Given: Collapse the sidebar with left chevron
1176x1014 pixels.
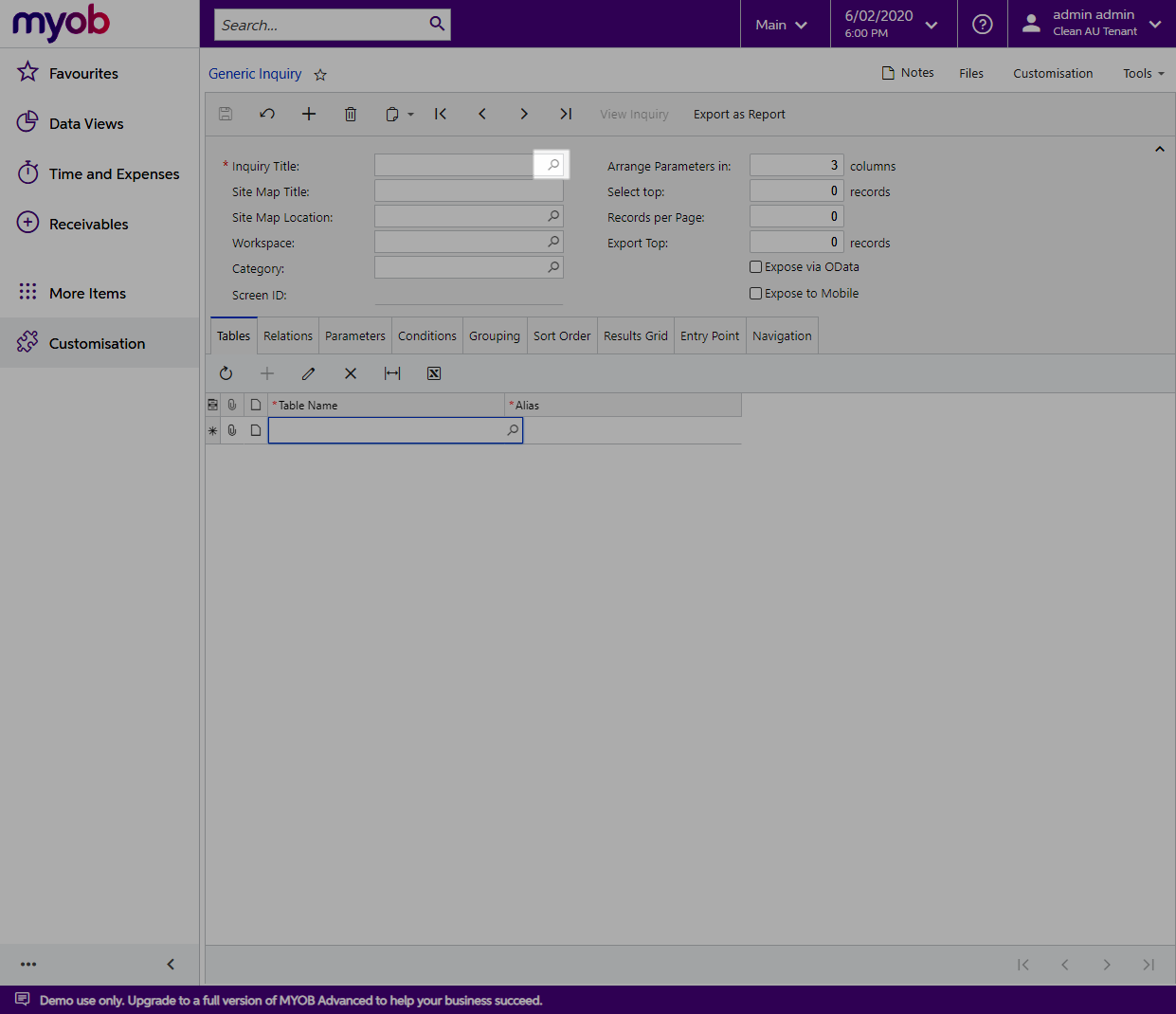Looking at the screenshot, I should [171, 964].
